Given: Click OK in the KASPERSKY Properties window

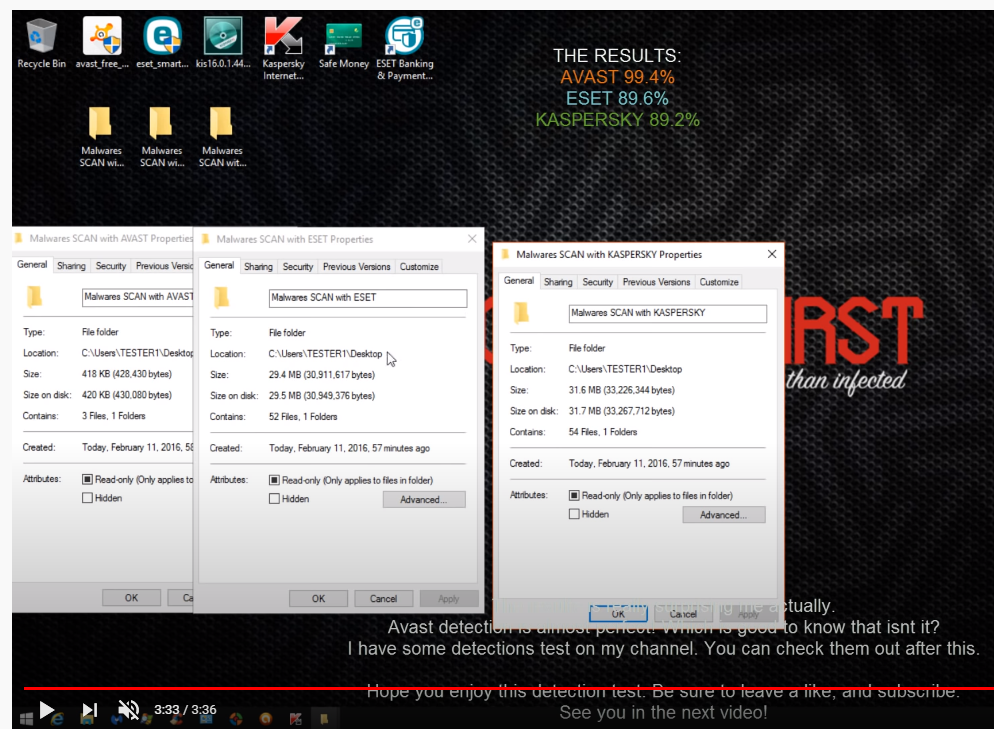Looking at the screenshot, I should pyautogui.click(x=618, y=614).
